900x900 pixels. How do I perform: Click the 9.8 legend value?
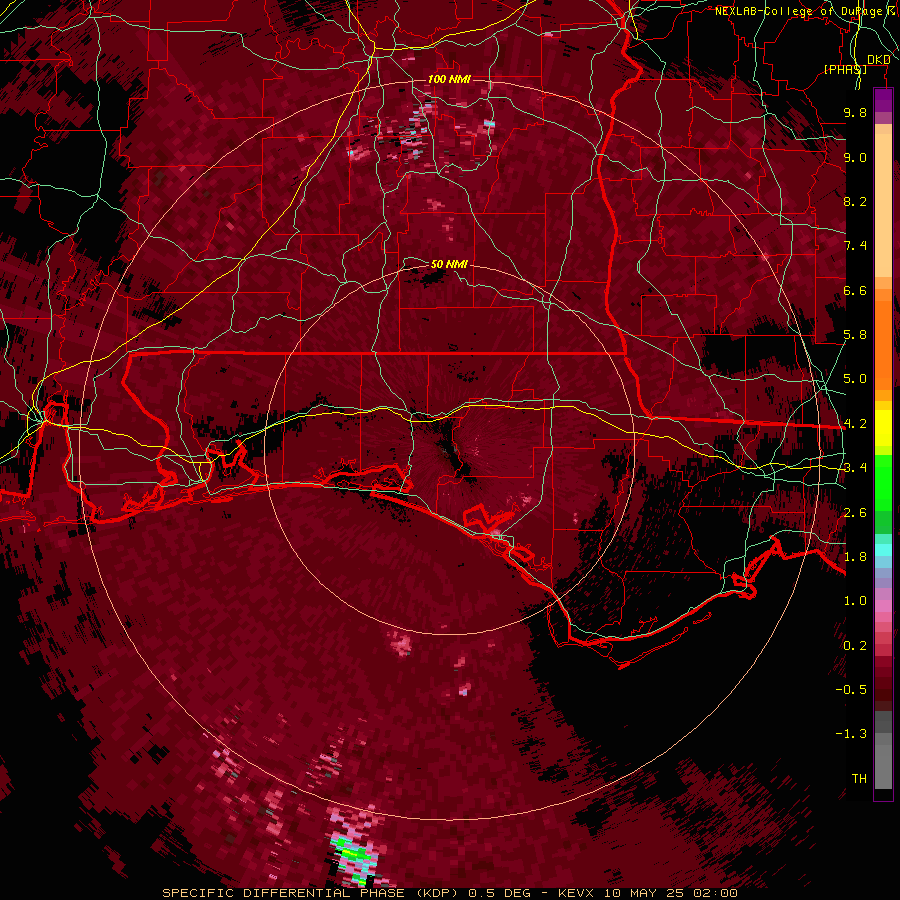tap(855, 112)
